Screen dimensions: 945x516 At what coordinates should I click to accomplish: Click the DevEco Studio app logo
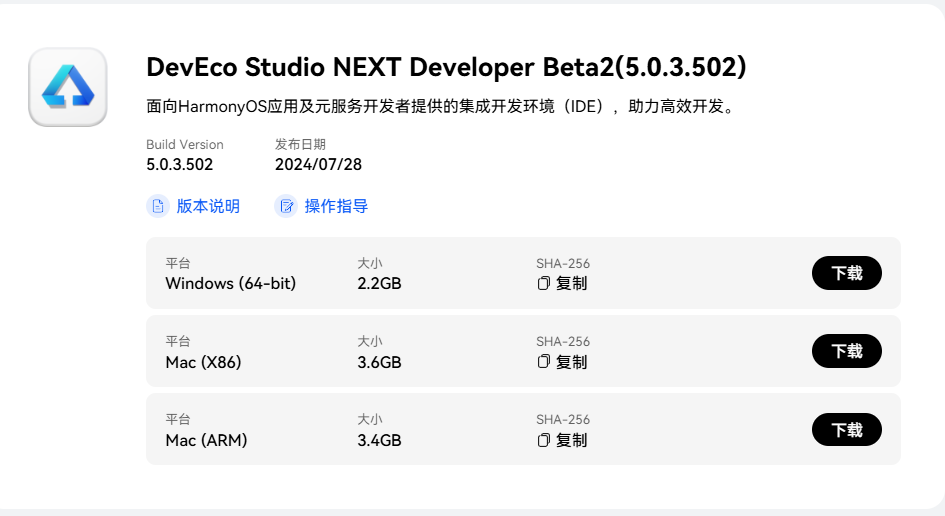68,87
